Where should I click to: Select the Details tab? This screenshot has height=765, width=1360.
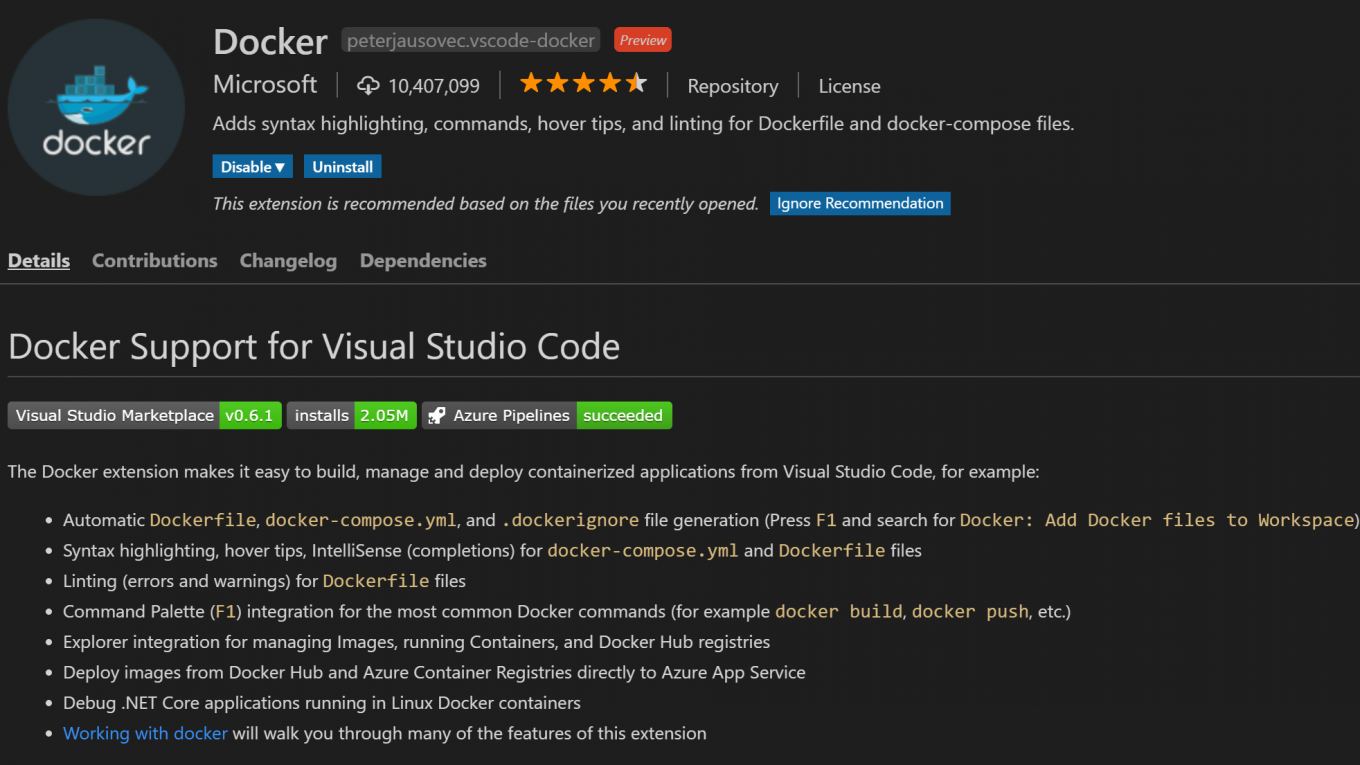[x=38, y=260]
